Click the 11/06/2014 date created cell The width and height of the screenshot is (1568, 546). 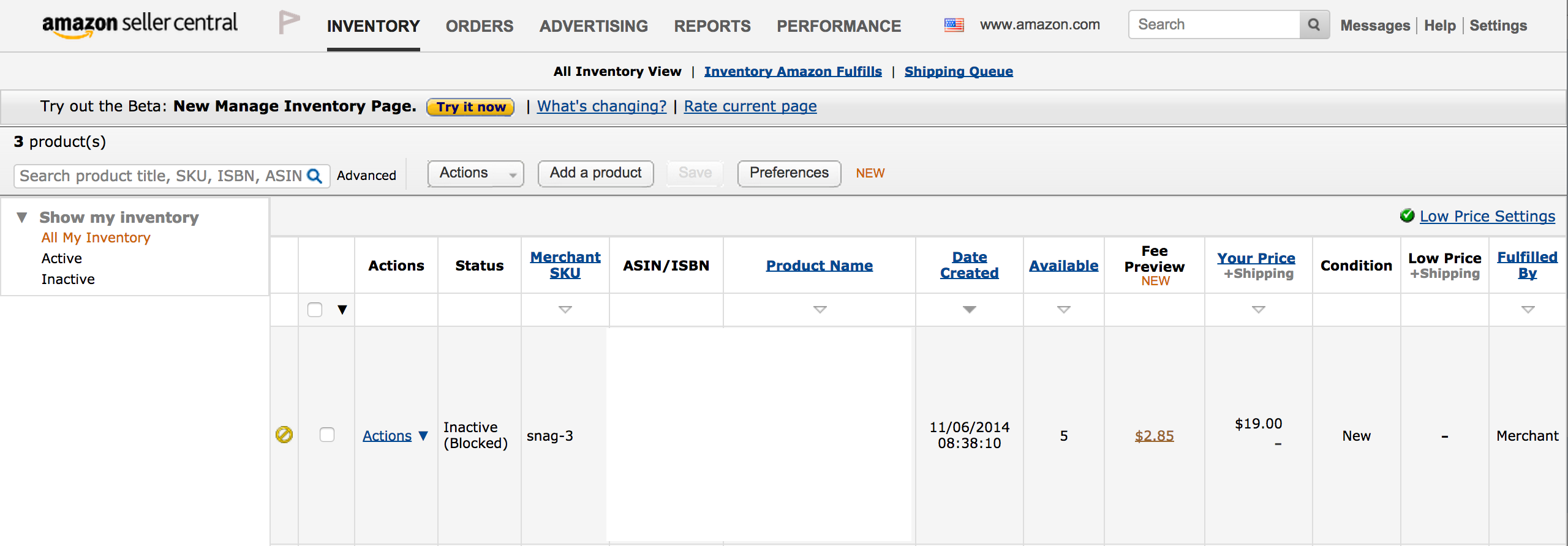(x=970, y=435)
